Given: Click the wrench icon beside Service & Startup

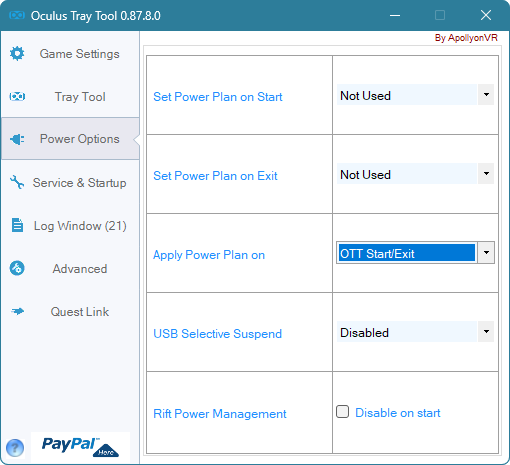Looking at the screenshot, I should point(17,182).
